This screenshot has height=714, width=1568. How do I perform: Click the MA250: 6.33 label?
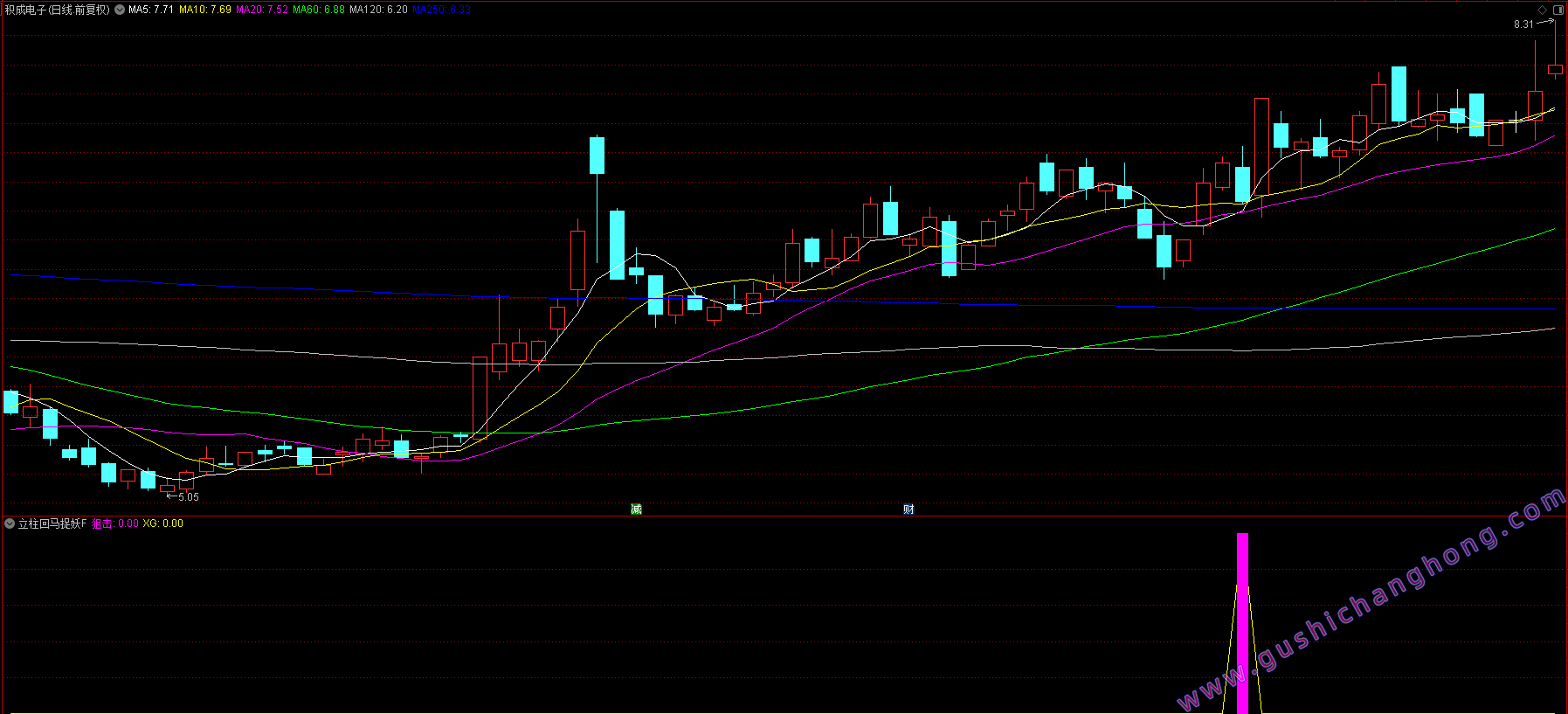(441, 10)
